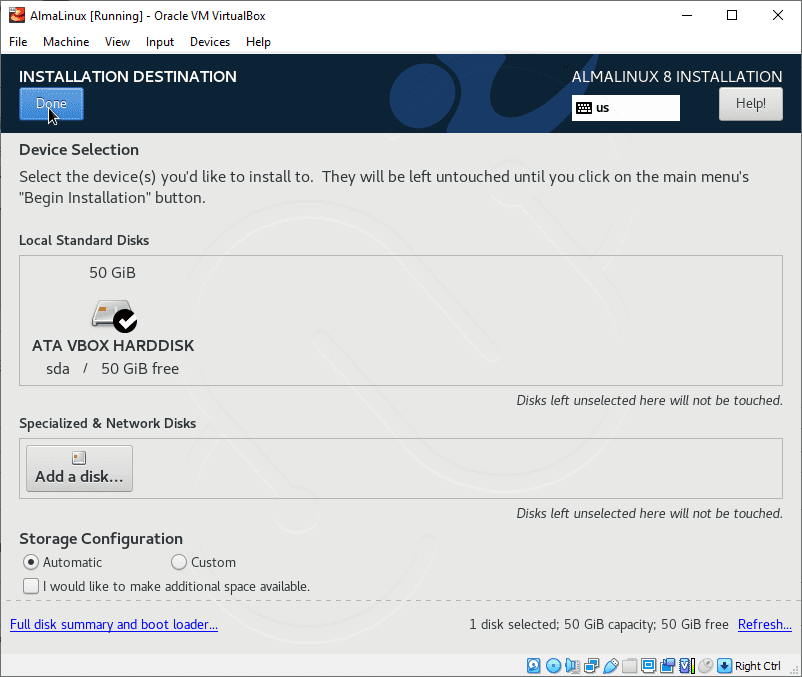Open the Devices menu
The height and width of the screenshot is (677, 802).
pyautogui.click(x=210, y=42)
